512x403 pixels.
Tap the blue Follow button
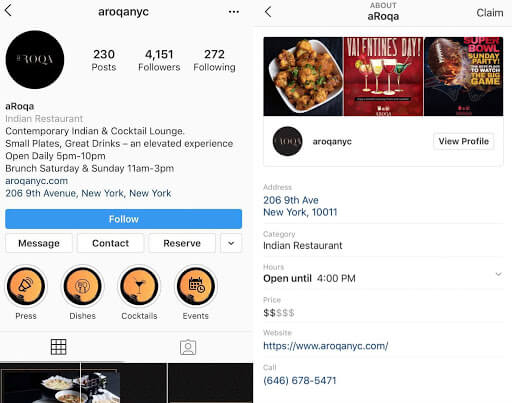[x=123, y=219]
